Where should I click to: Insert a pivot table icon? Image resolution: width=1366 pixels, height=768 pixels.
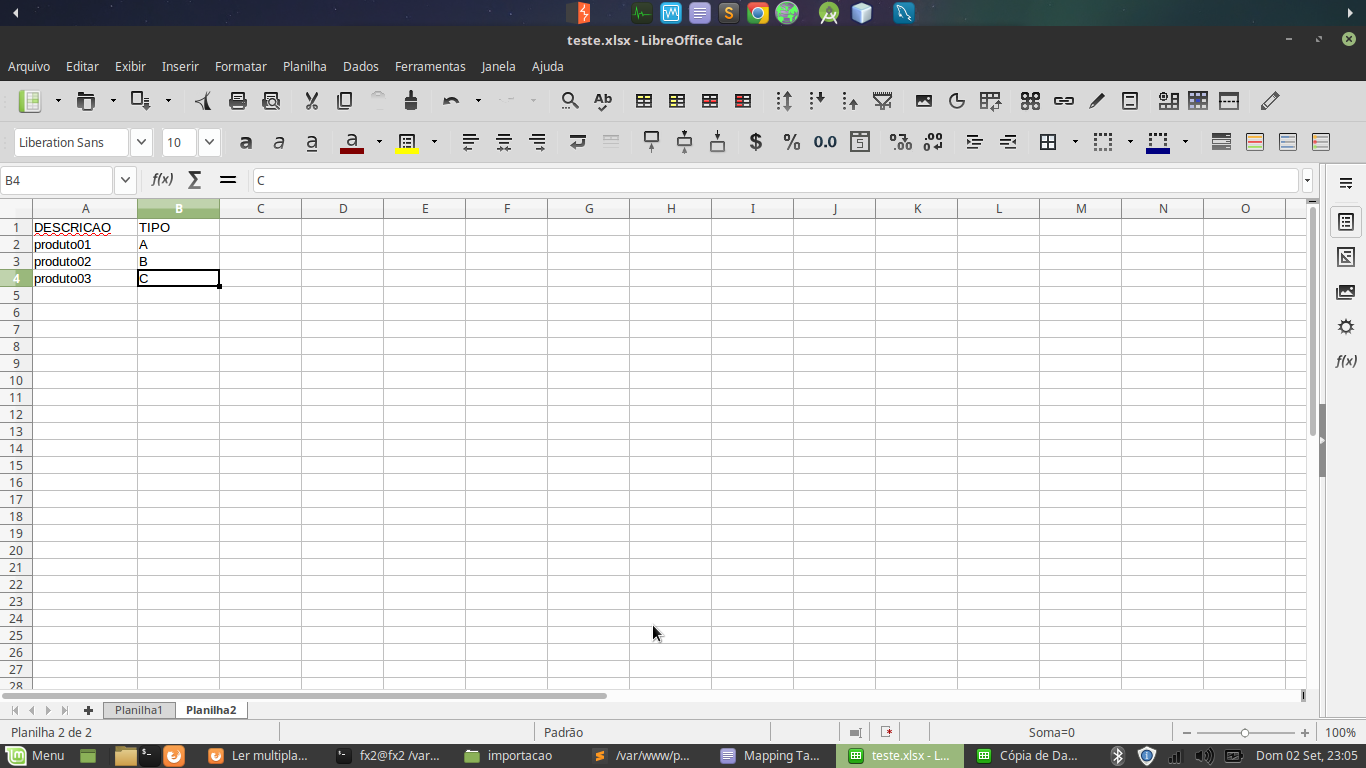990,101
